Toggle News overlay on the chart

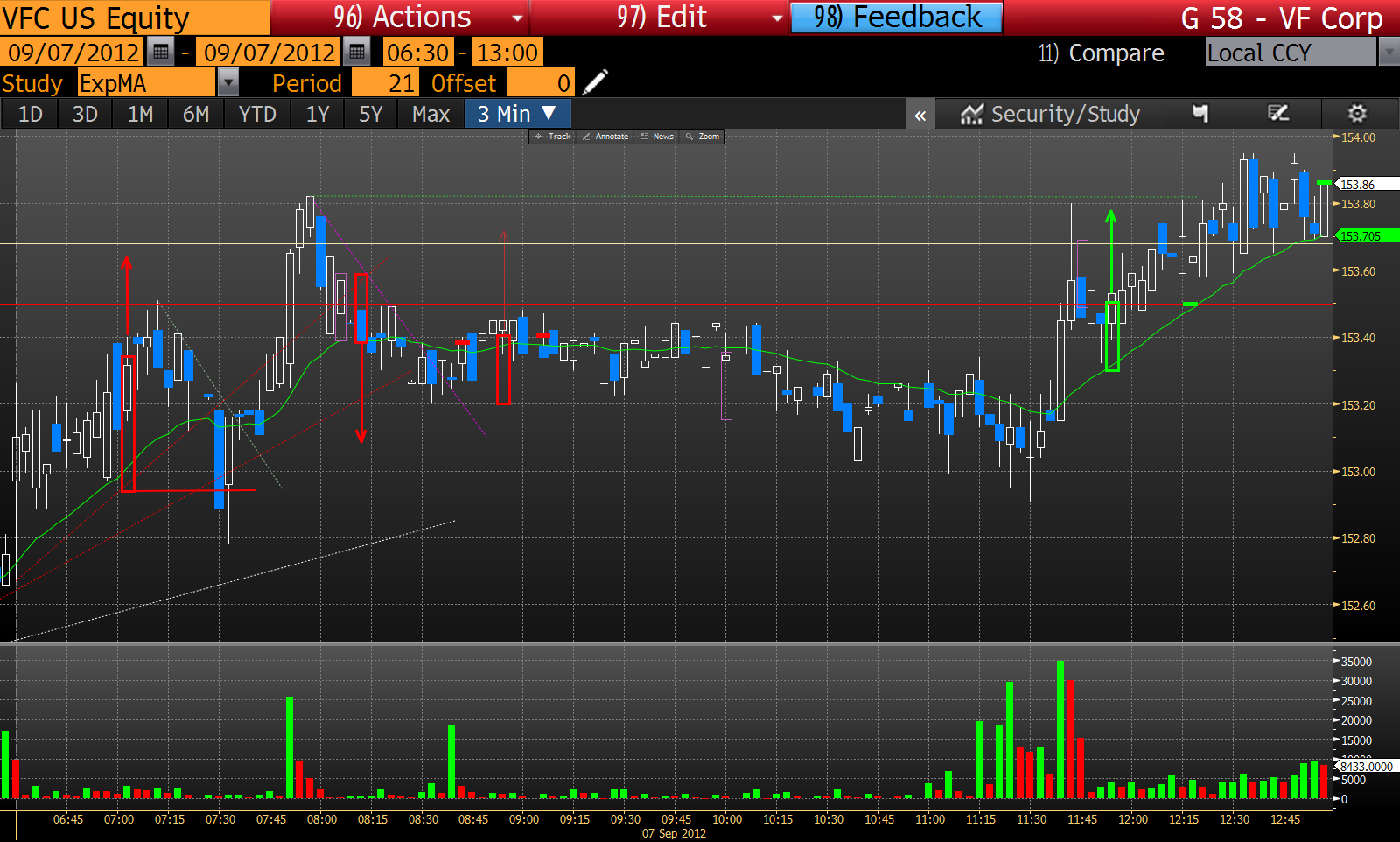click(657, 137)
